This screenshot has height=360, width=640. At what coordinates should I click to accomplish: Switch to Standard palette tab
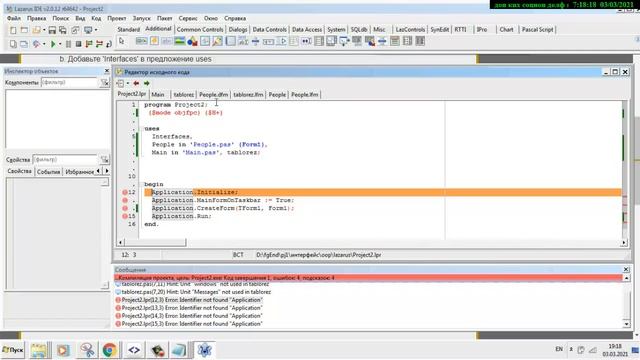coord(129,29)
